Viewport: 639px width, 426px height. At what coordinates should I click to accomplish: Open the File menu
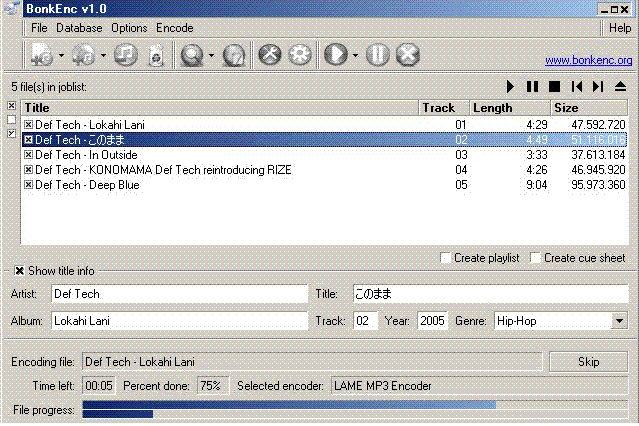point(39,28)
